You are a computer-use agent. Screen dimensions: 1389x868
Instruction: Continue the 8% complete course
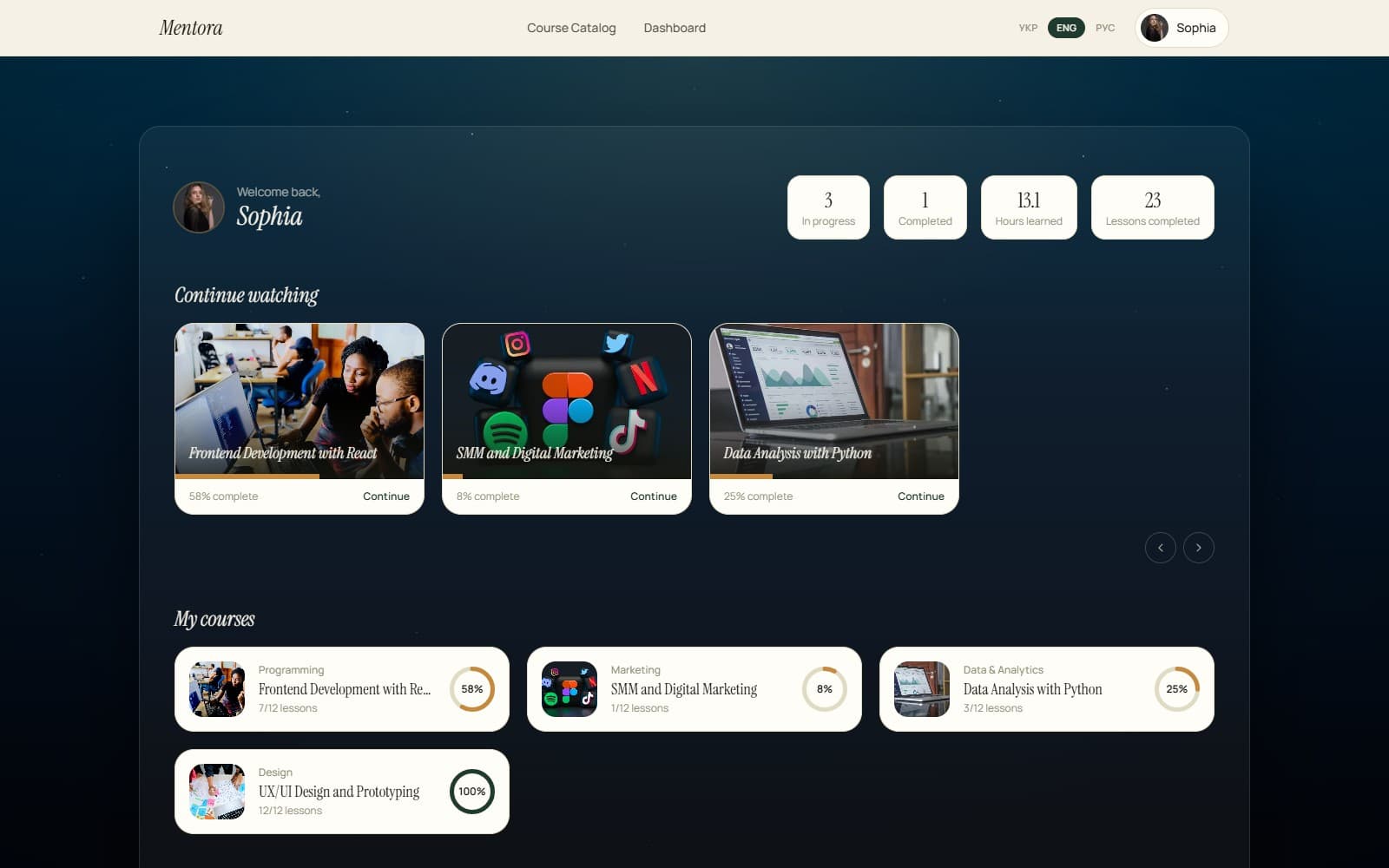[x=654, y=496]
